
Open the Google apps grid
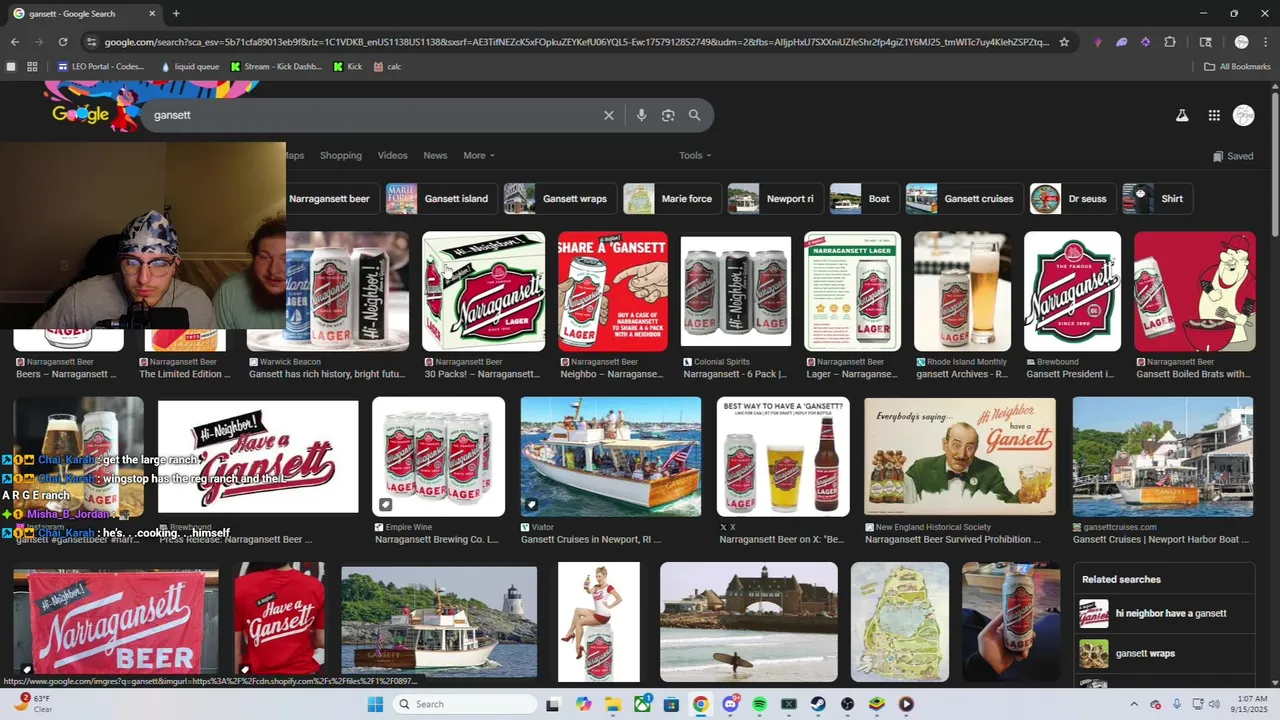point(1214,115)
